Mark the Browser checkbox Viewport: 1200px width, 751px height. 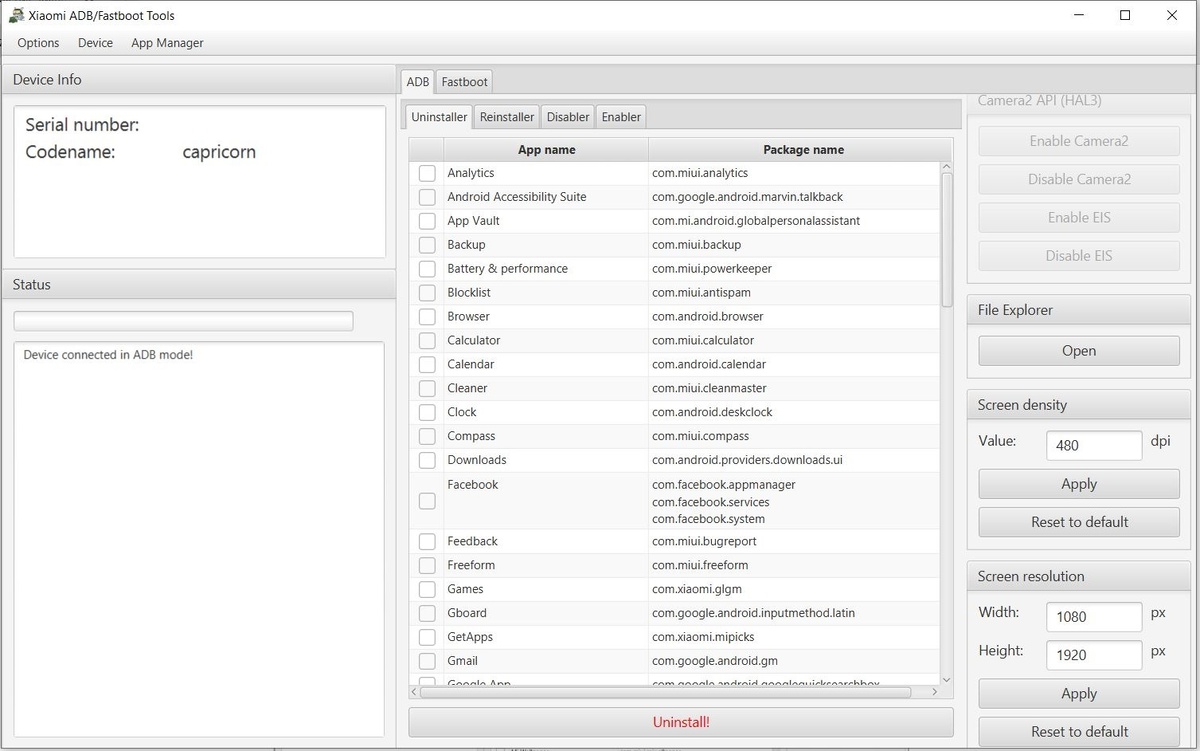pos(427,317)
